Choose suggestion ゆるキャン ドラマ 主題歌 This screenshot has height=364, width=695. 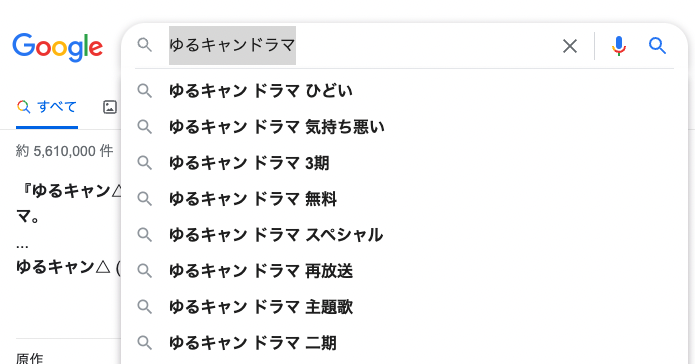(404, 306)
